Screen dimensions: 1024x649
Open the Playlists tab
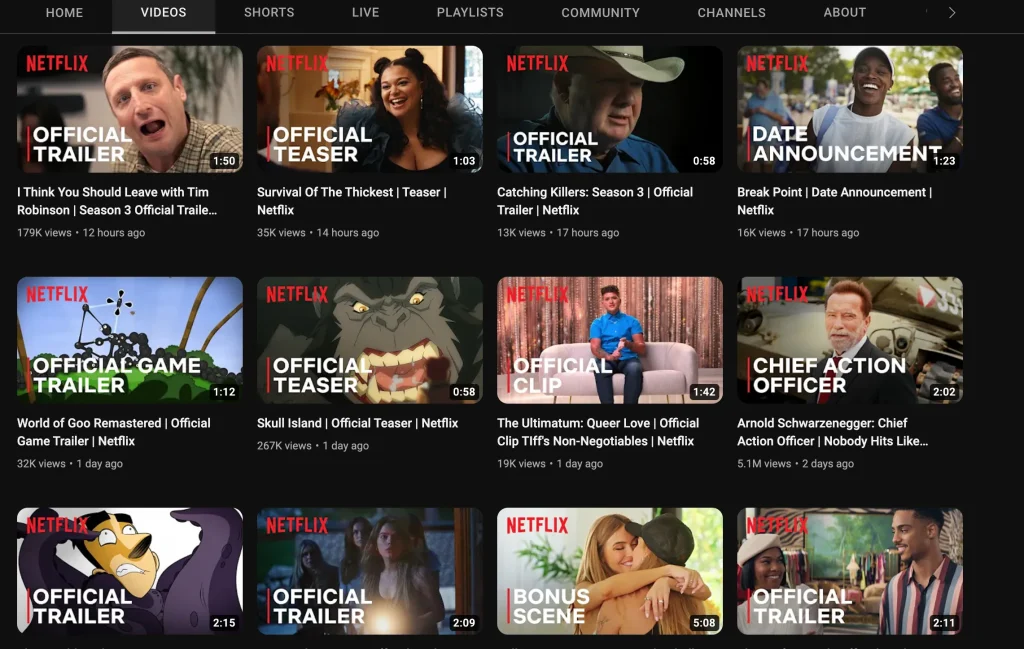[470, 13]
